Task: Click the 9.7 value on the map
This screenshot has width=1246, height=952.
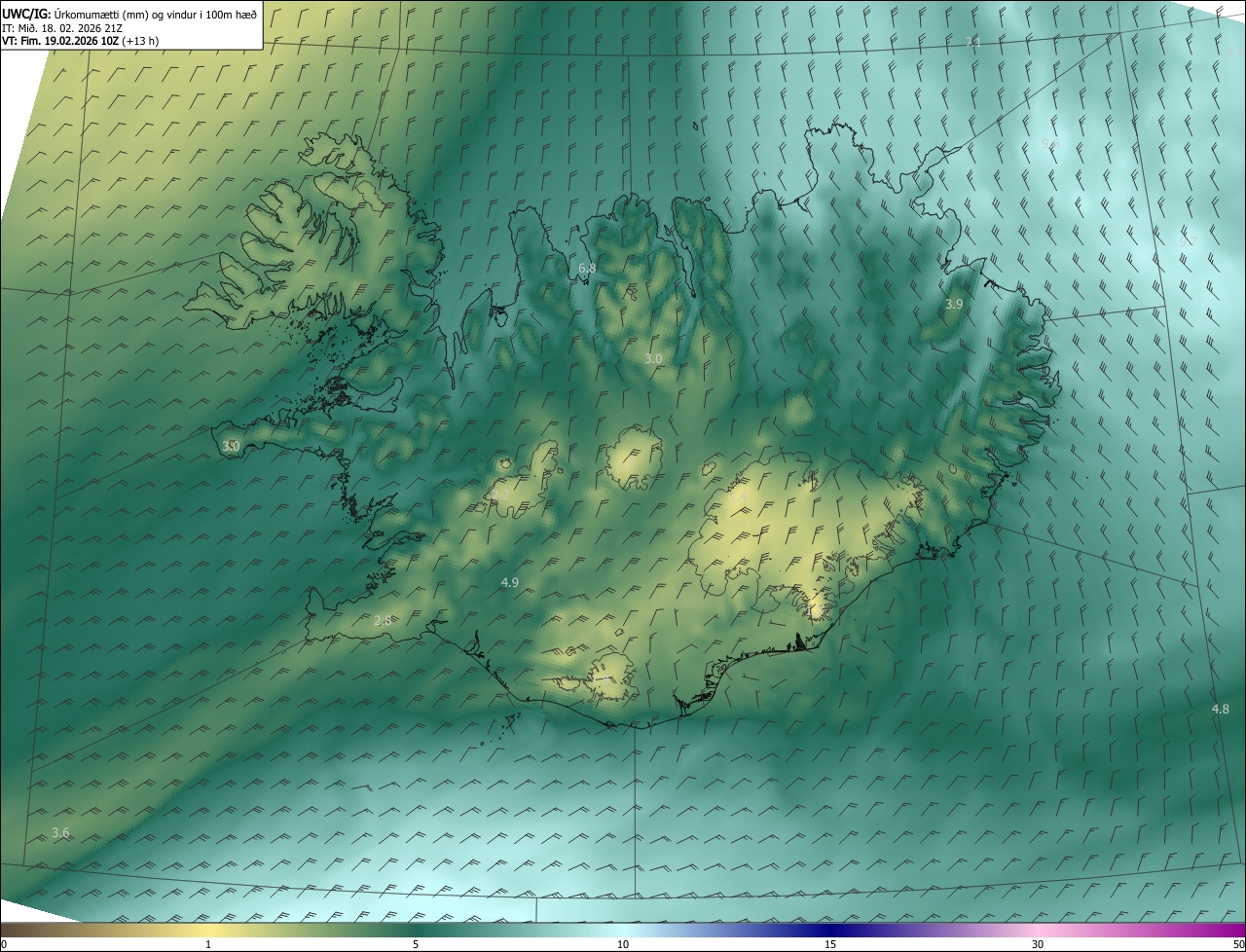Action: 1187,241
